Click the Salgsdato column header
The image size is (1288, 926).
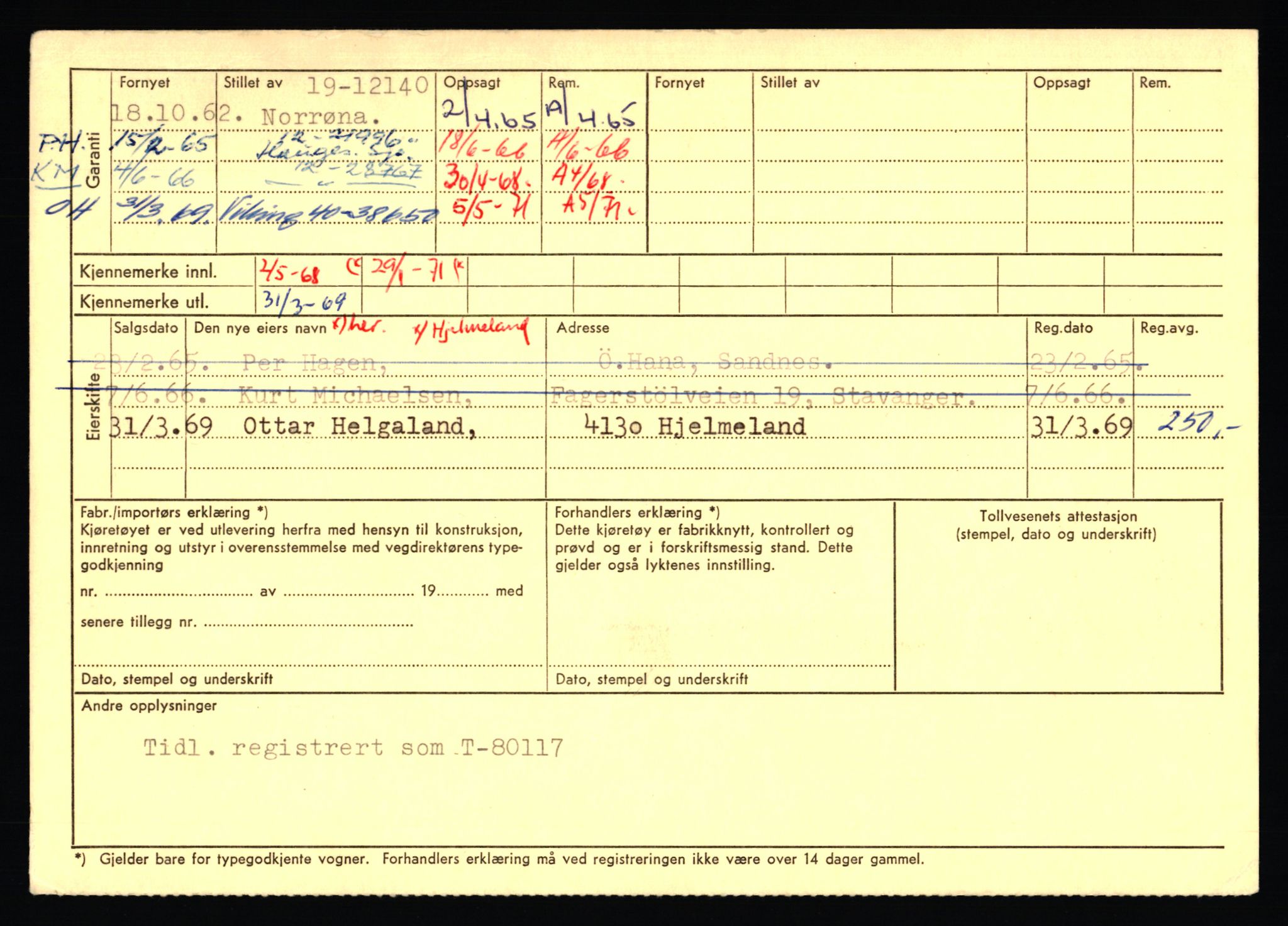[x=146, y=328]
